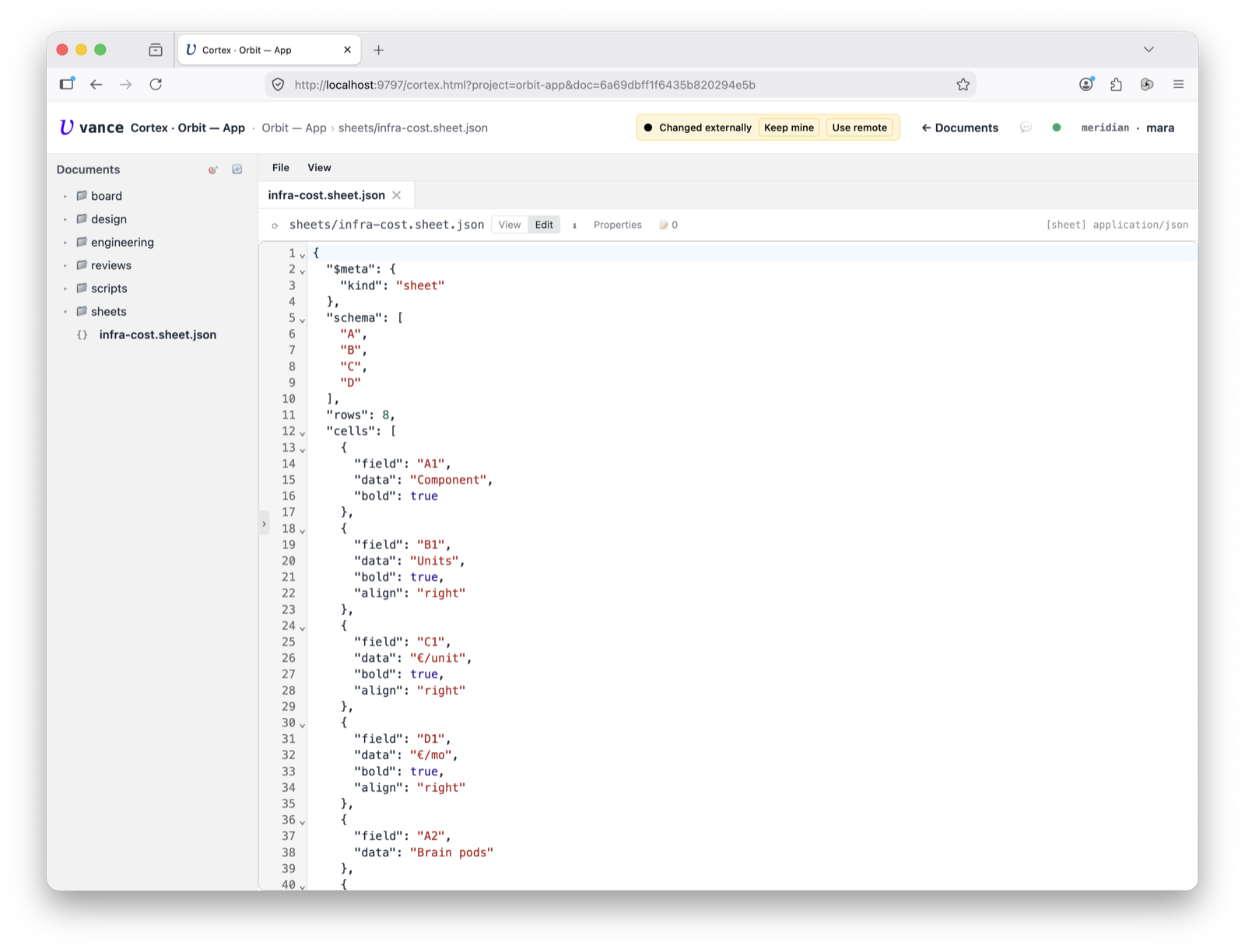Click the Orbit — App breadcrumb

(294, 128)
